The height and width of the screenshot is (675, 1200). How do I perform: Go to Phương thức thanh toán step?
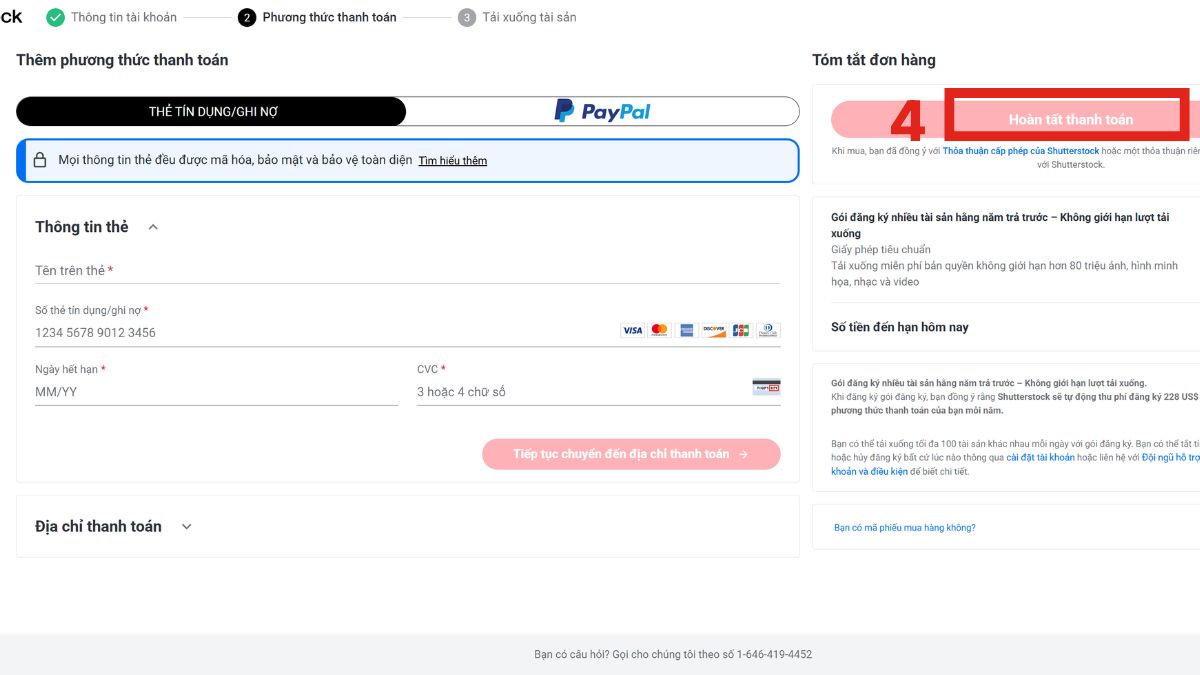pos(317,17)
